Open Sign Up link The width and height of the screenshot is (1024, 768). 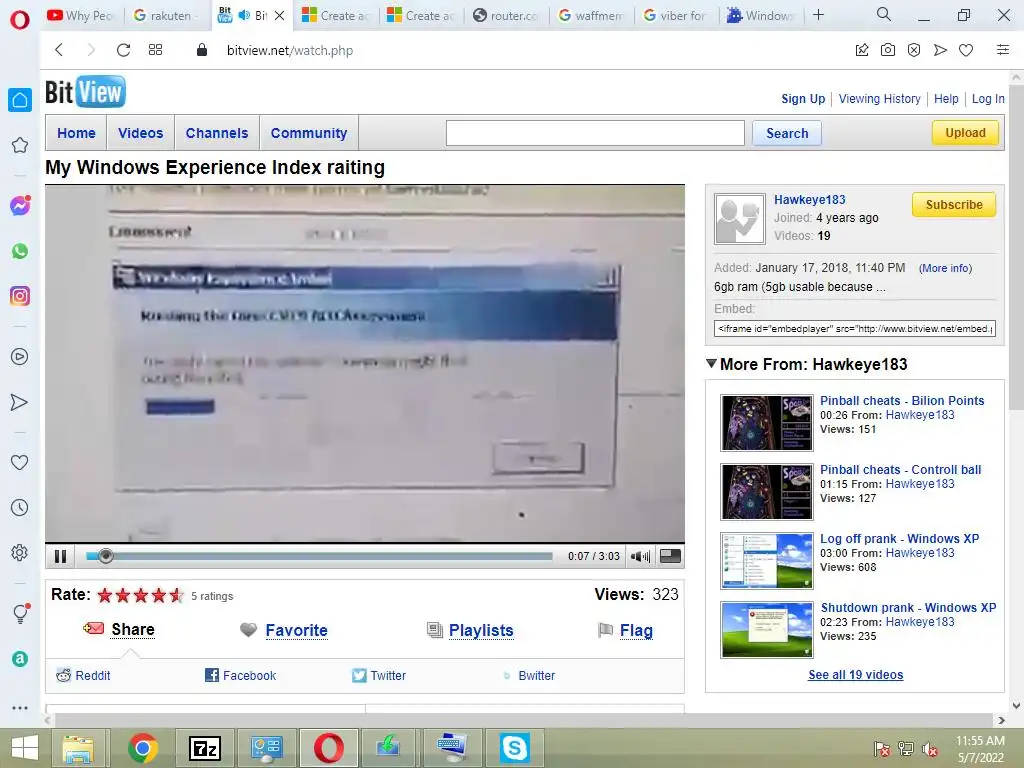[803, 99]
